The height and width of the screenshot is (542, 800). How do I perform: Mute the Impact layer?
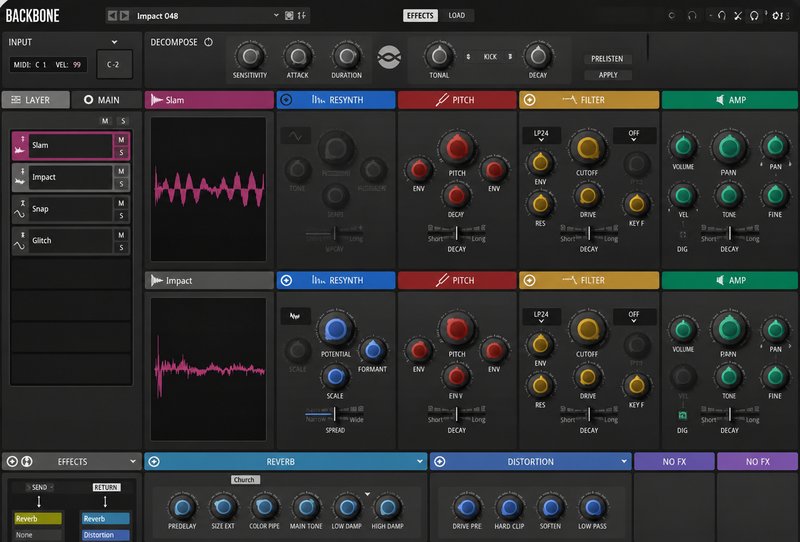point(121,171)
